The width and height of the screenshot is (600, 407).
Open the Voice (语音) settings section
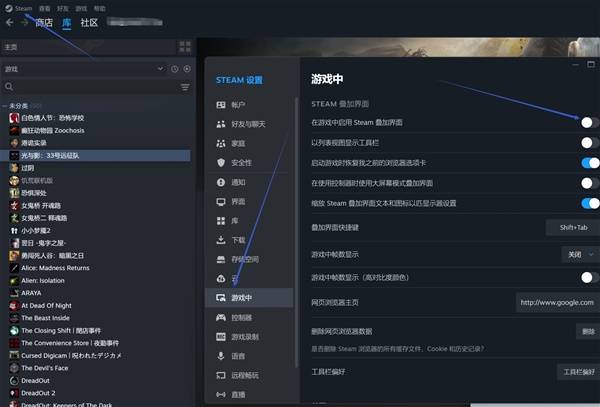[249, 356]
